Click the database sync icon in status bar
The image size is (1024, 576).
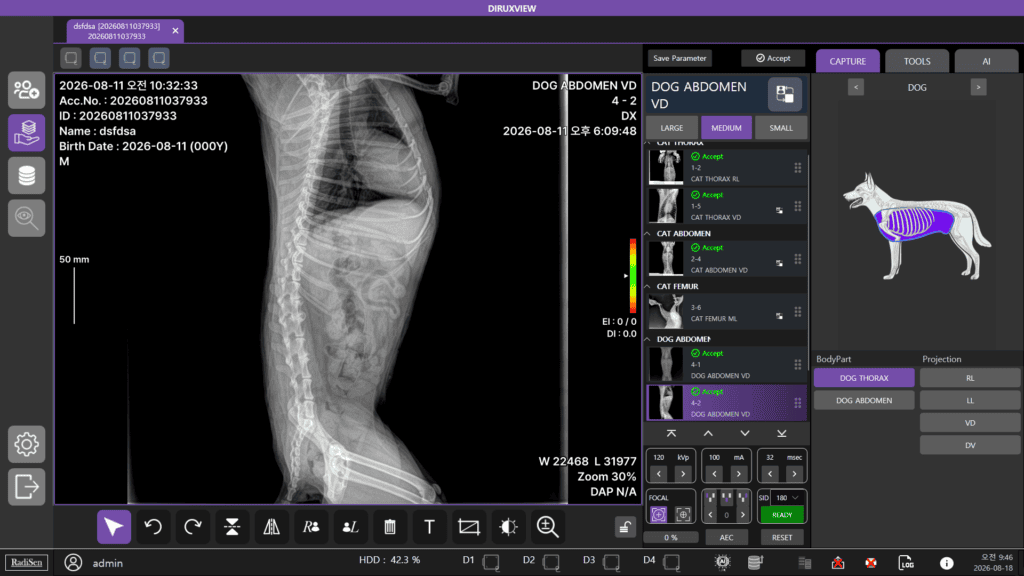[x=755, y=562]
